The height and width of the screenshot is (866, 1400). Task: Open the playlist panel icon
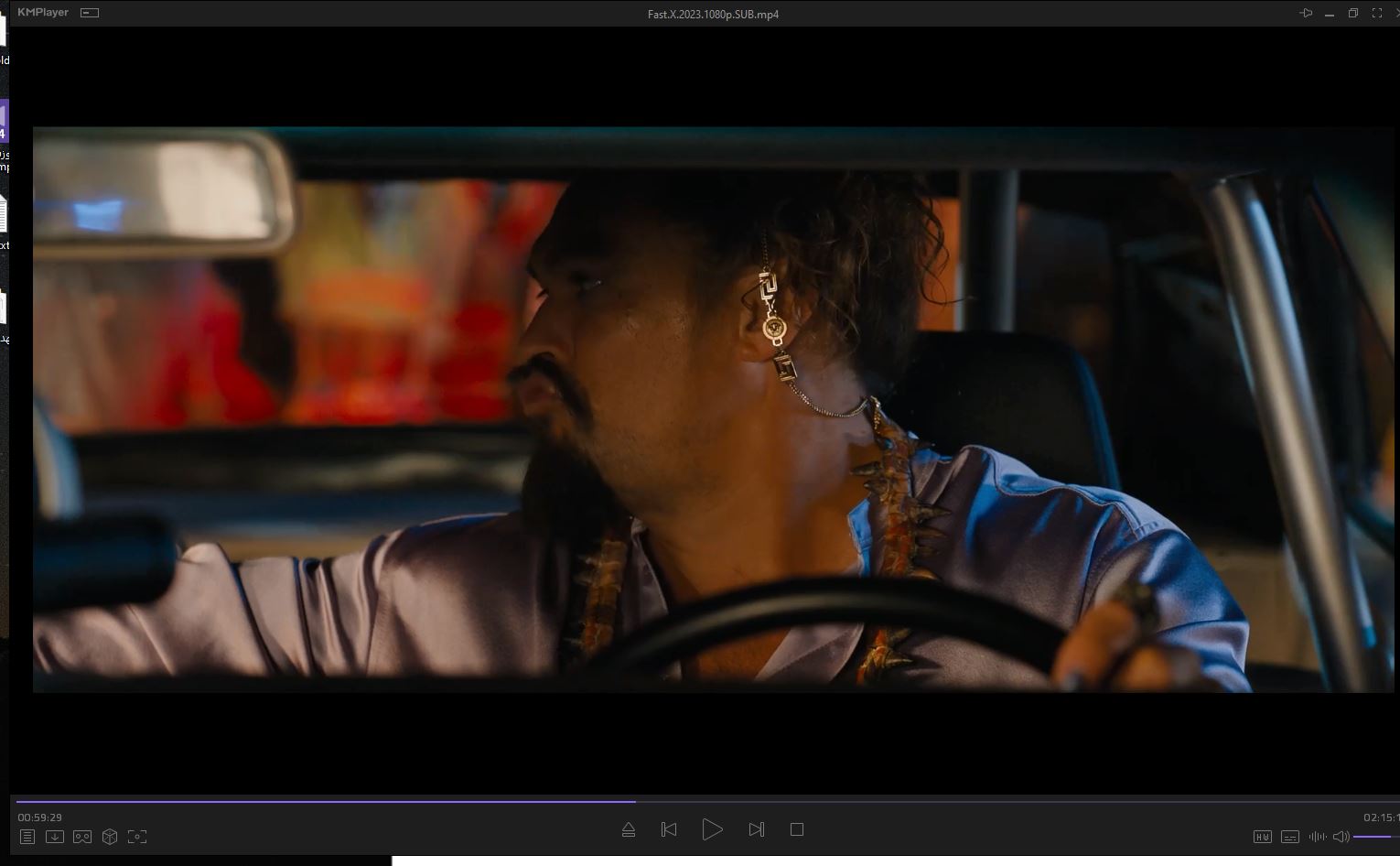click(27, 837)
